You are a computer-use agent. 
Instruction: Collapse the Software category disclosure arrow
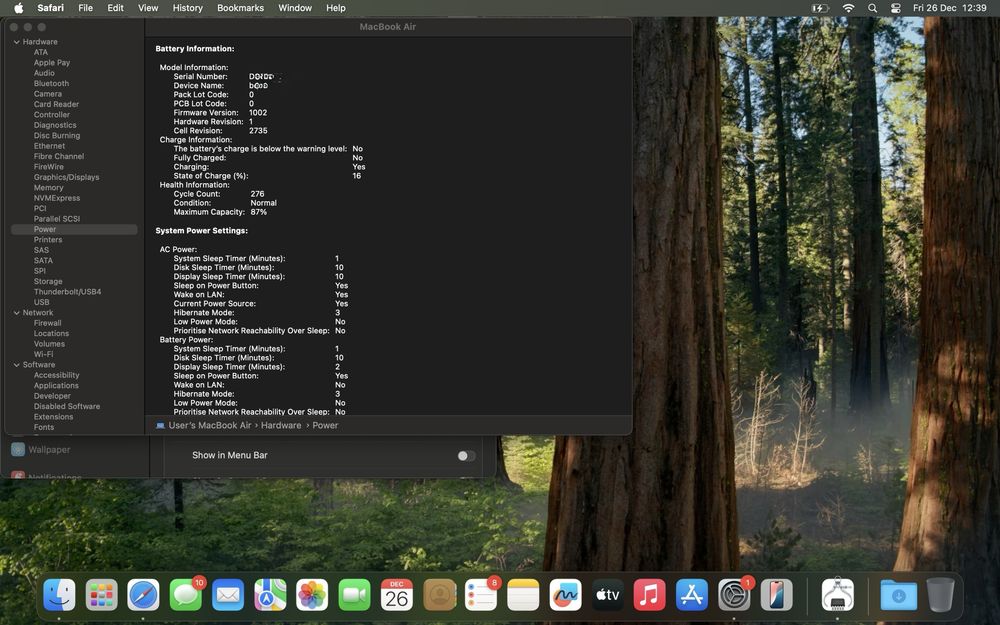coord(16,365)
